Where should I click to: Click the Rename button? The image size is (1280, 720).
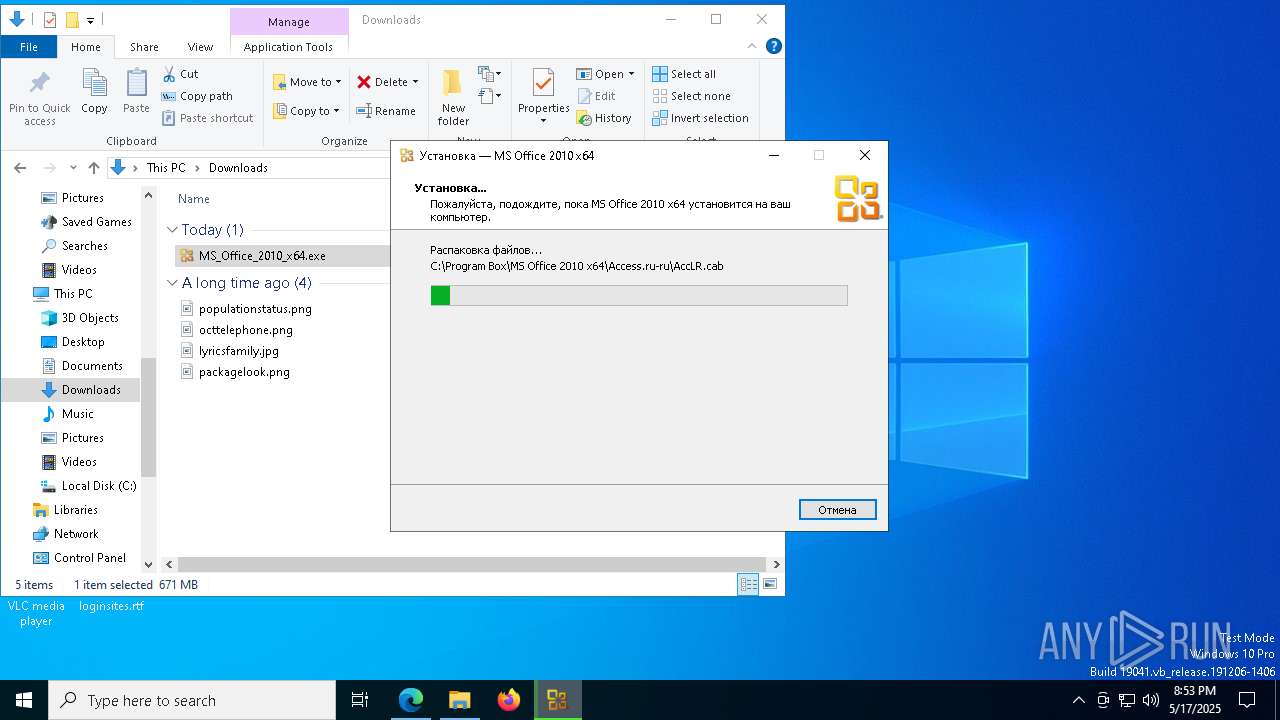coord(386,111)
